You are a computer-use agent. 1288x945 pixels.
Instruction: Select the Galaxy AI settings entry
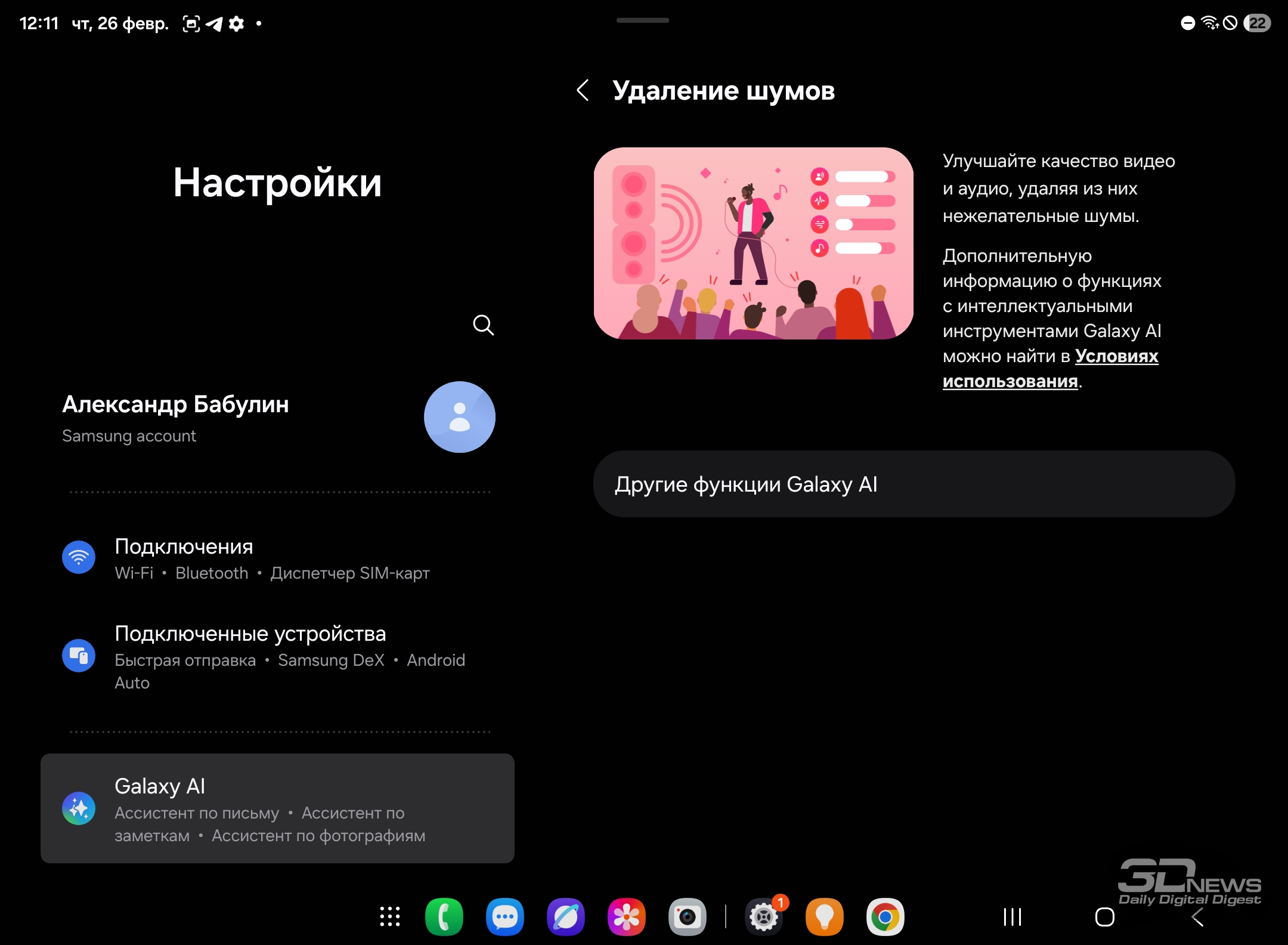[277, 808]
